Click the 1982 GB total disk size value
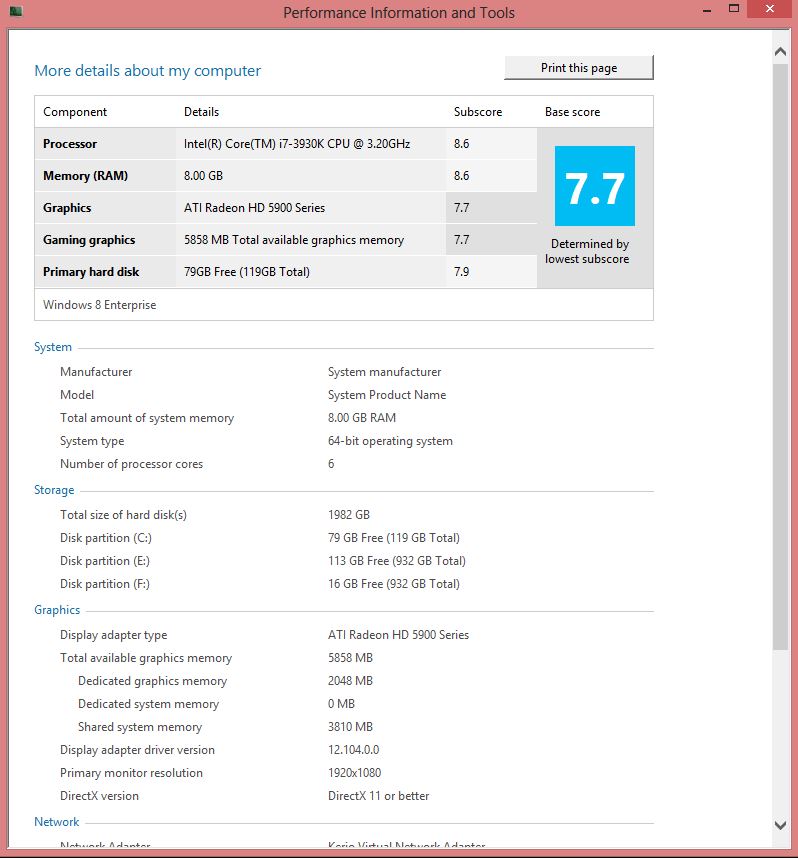The width and height of the screenshot is (798, 858). tap(349, 515)
